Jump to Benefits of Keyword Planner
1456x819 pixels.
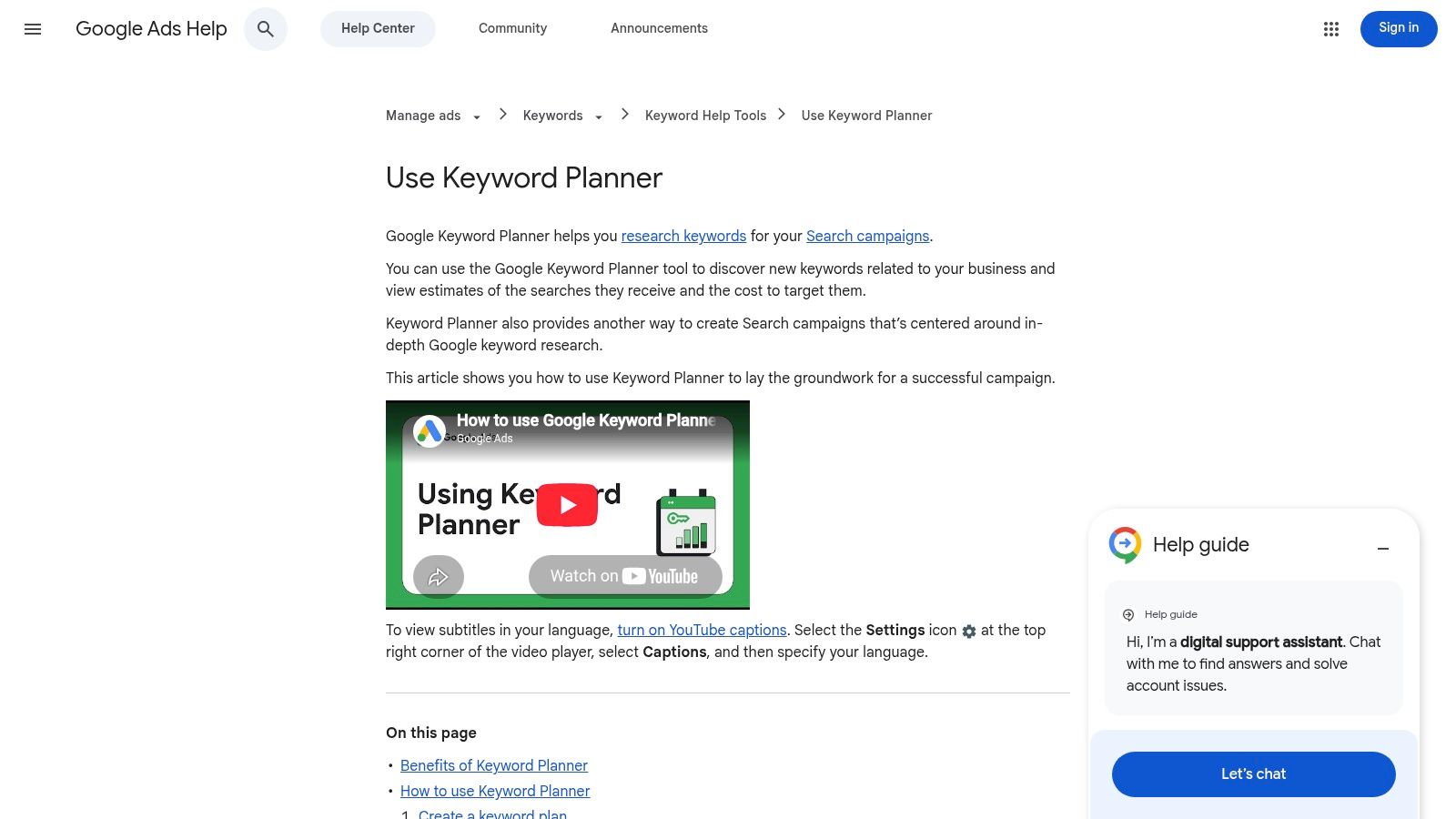(494, 766)
